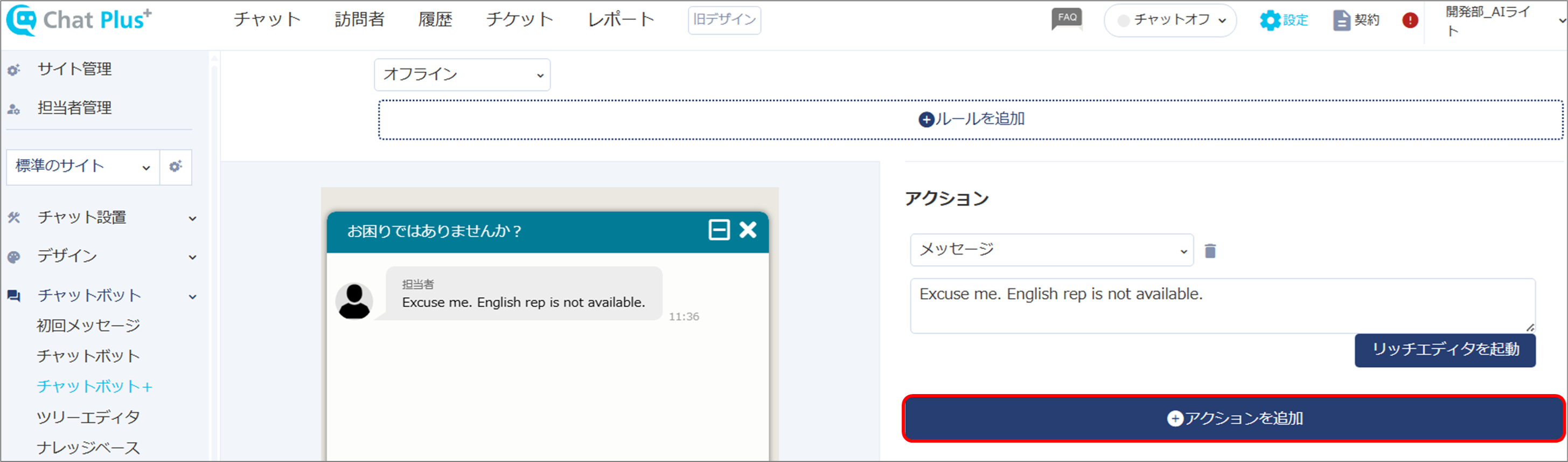The width and height of the screenshot is (1568, 462).
Task: Open チャットボット+ submenu item
Action: coord(95,387)
